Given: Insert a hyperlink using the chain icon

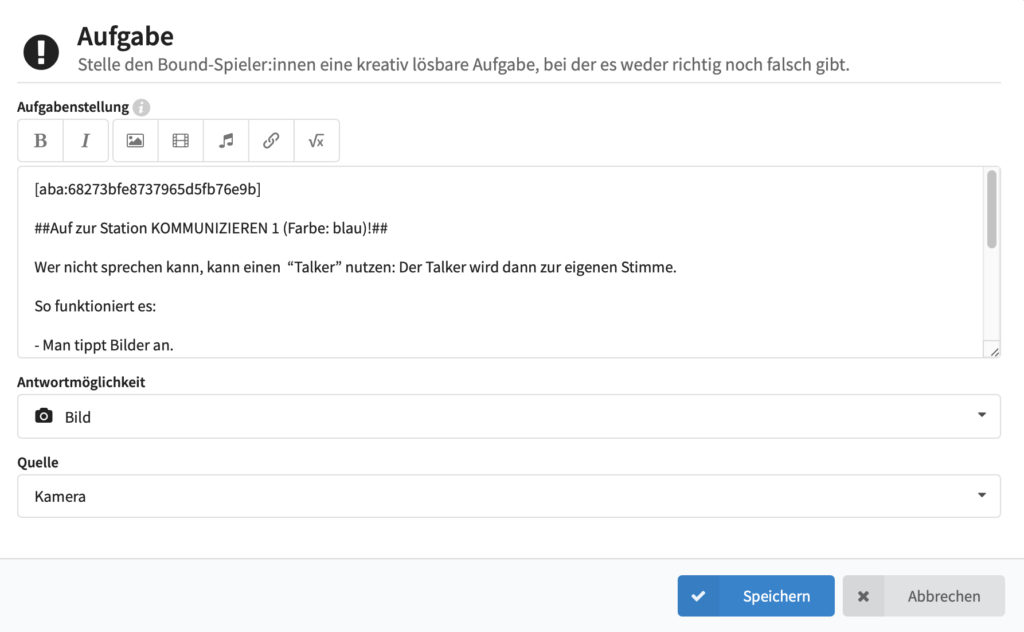Looking at the screenshot, I should (271, 141).
